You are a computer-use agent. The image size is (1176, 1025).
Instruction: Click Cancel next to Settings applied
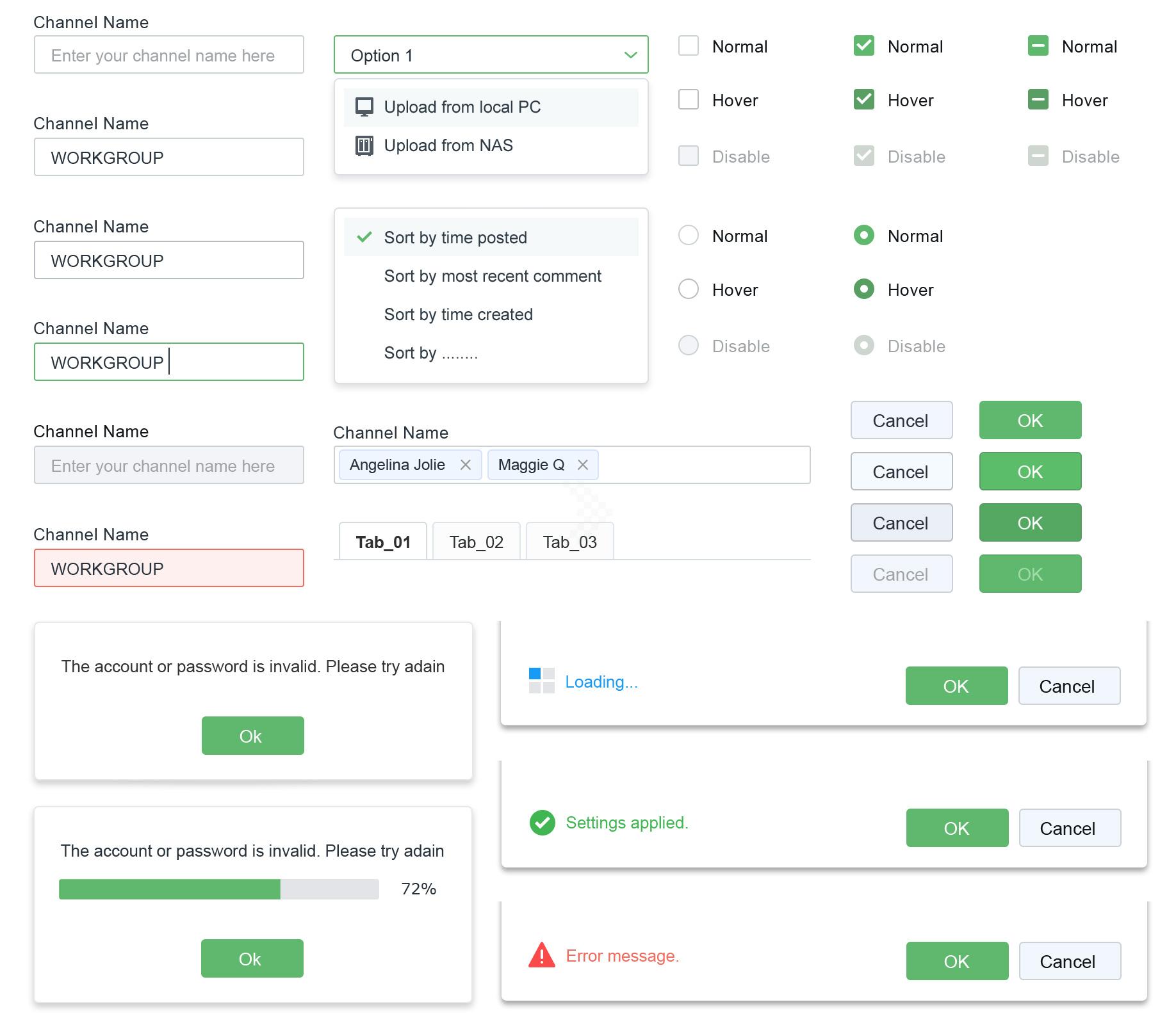[x=1069, y=828]
